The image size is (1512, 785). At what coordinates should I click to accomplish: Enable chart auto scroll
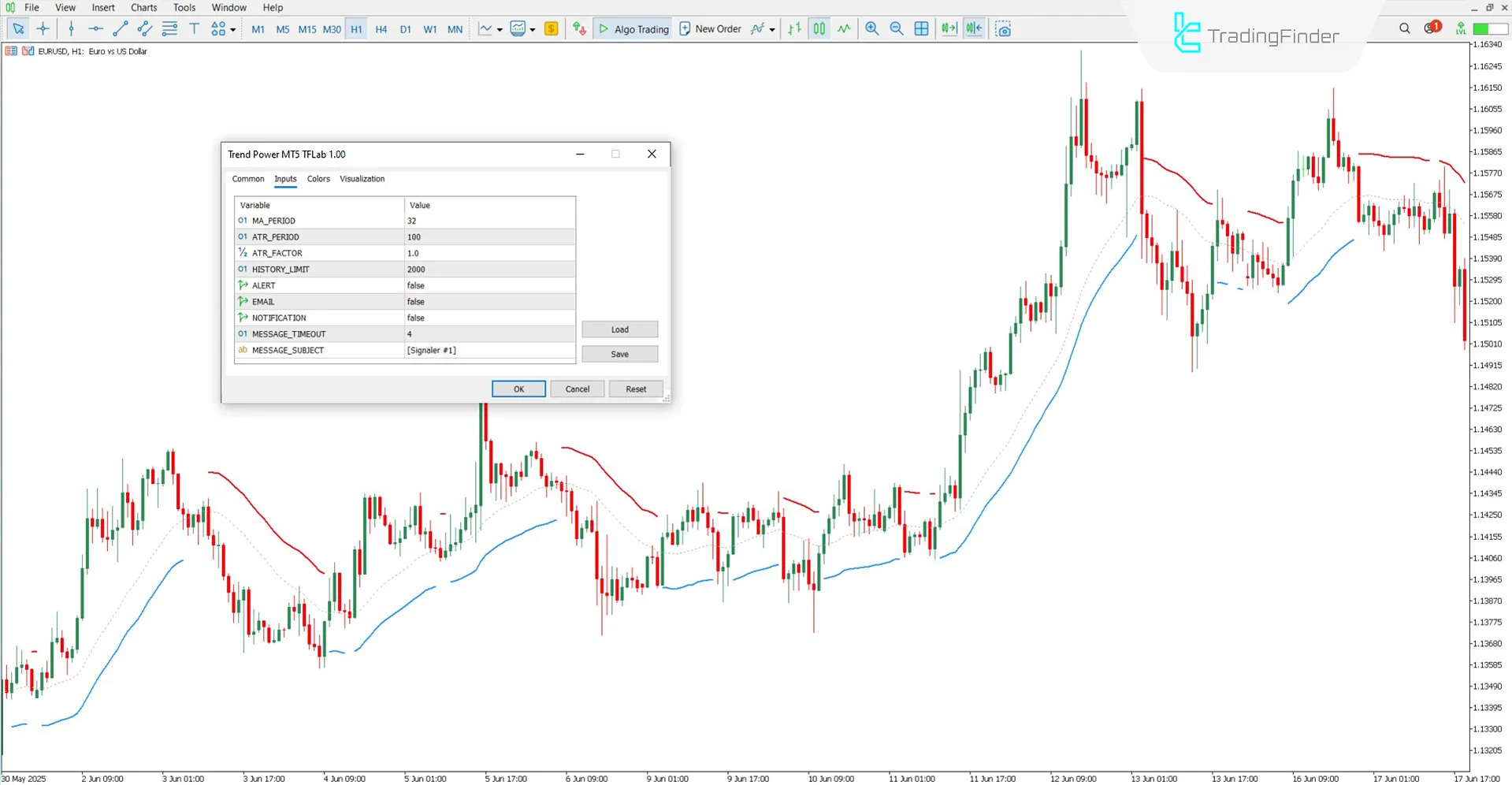[x=948, y=28]
